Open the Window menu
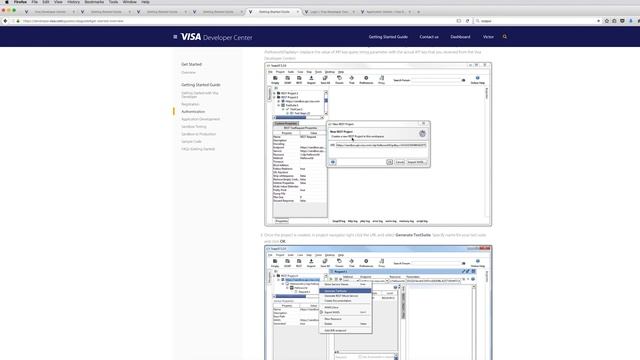The height and width of the screenshot is (360, 640). pos(130,2)
